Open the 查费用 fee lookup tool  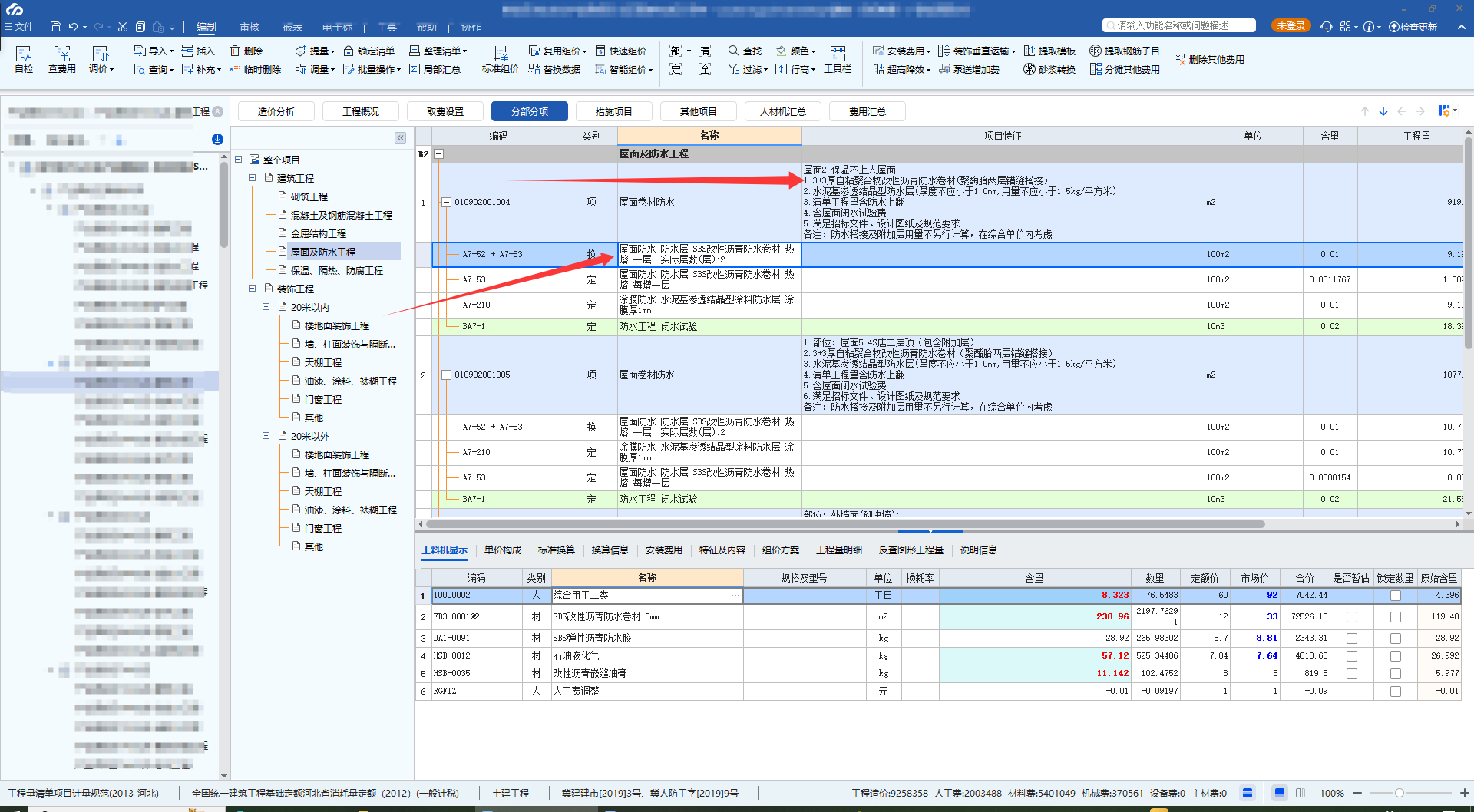coord(61,59)
